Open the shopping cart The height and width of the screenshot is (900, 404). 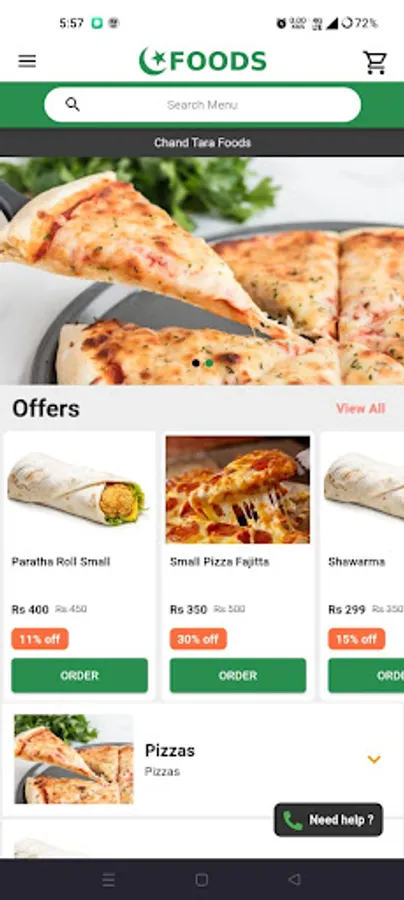(375, 62)
